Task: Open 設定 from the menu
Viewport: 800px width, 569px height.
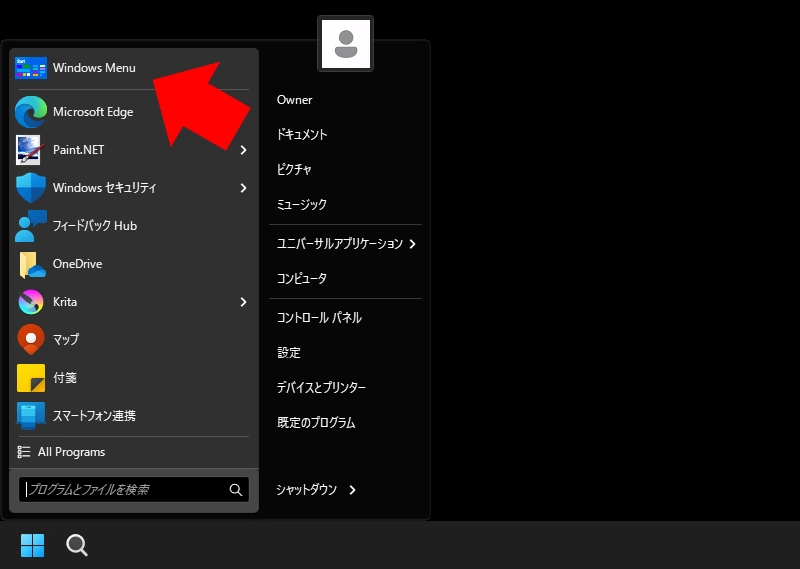Action: [x=289, y=353]
